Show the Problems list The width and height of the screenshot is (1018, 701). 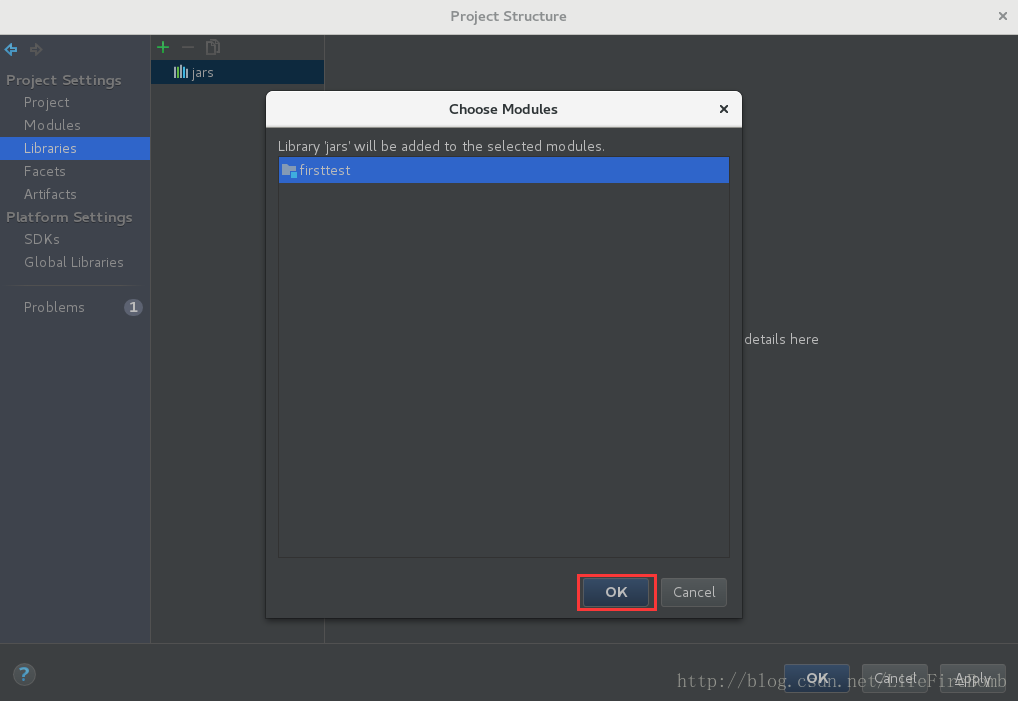[x=54, y=307]
